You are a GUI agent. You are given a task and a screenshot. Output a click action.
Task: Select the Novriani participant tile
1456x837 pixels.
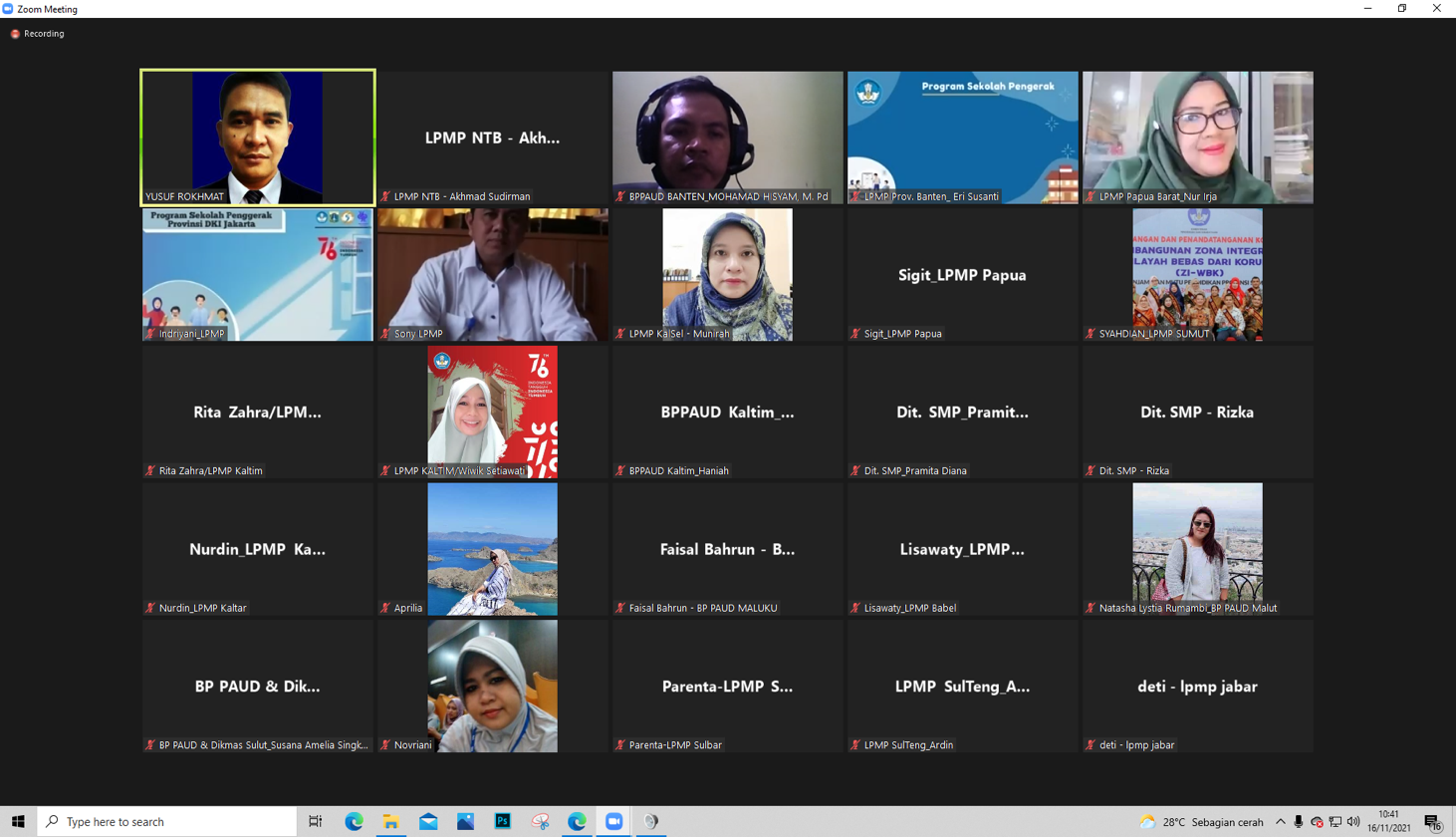click(x=493, y=686)
